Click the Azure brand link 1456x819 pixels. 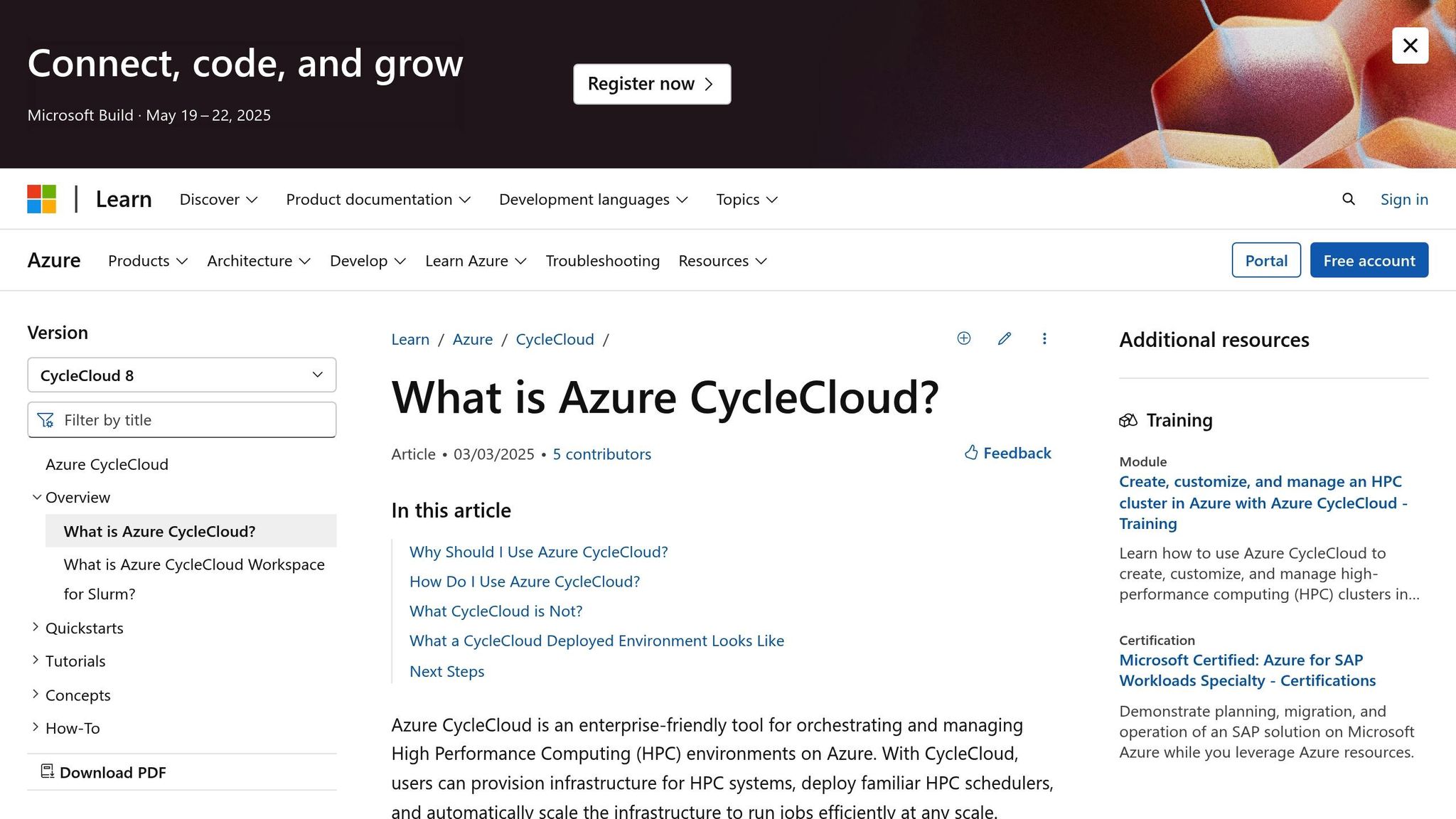click(x=54, y=260)
